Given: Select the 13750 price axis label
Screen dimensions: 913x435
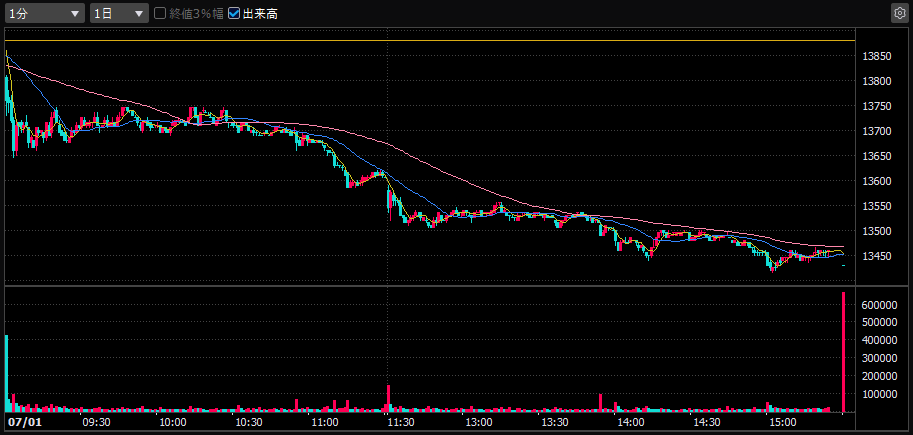Looking at the screenshot, I should (877, 106).
